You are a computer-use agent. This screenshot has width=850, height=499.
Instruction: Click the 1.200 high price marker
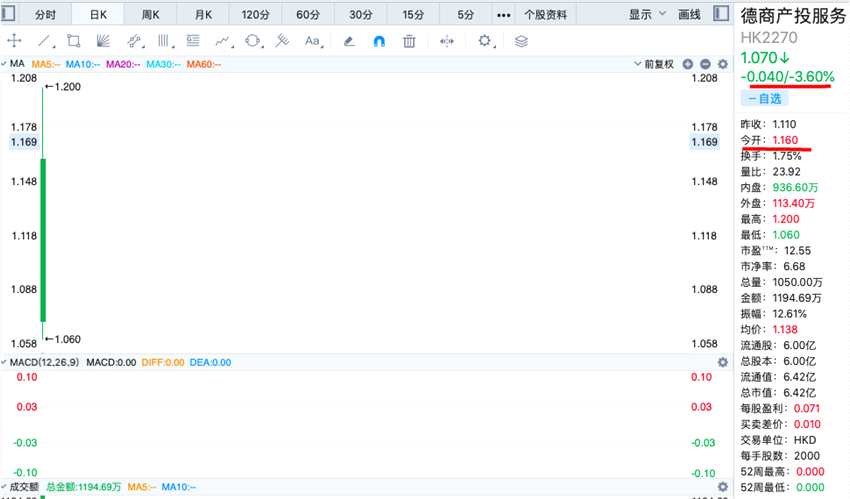(63, 87)
